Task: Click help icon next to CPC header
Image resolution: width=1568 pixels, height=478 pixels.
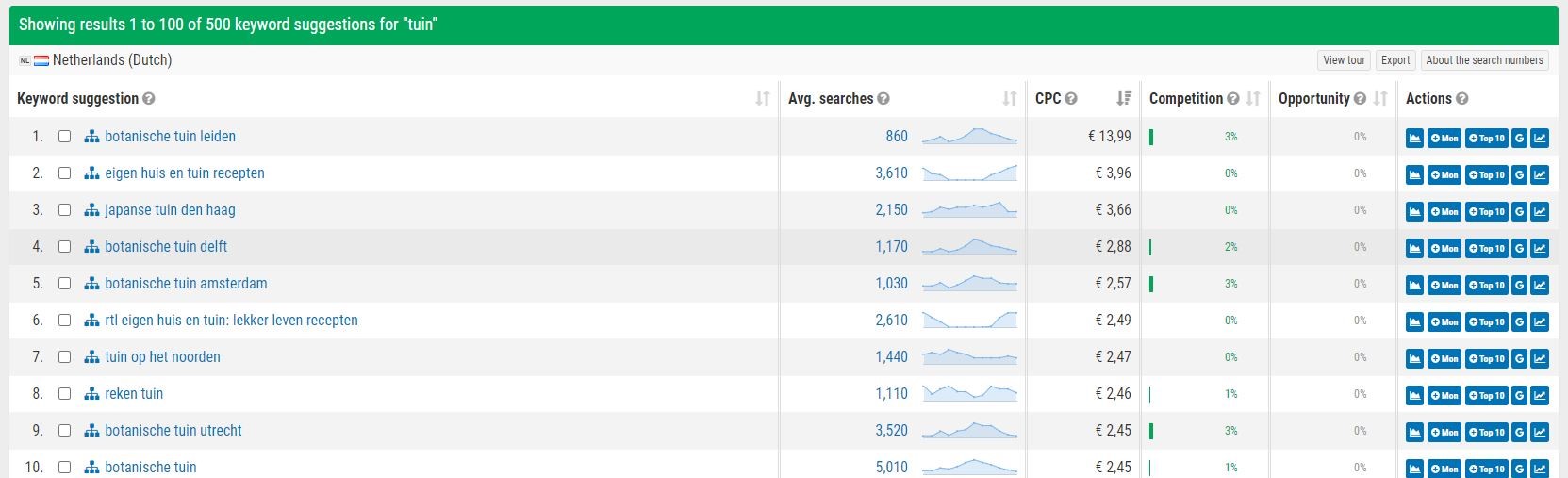Action: point(1071,99)
